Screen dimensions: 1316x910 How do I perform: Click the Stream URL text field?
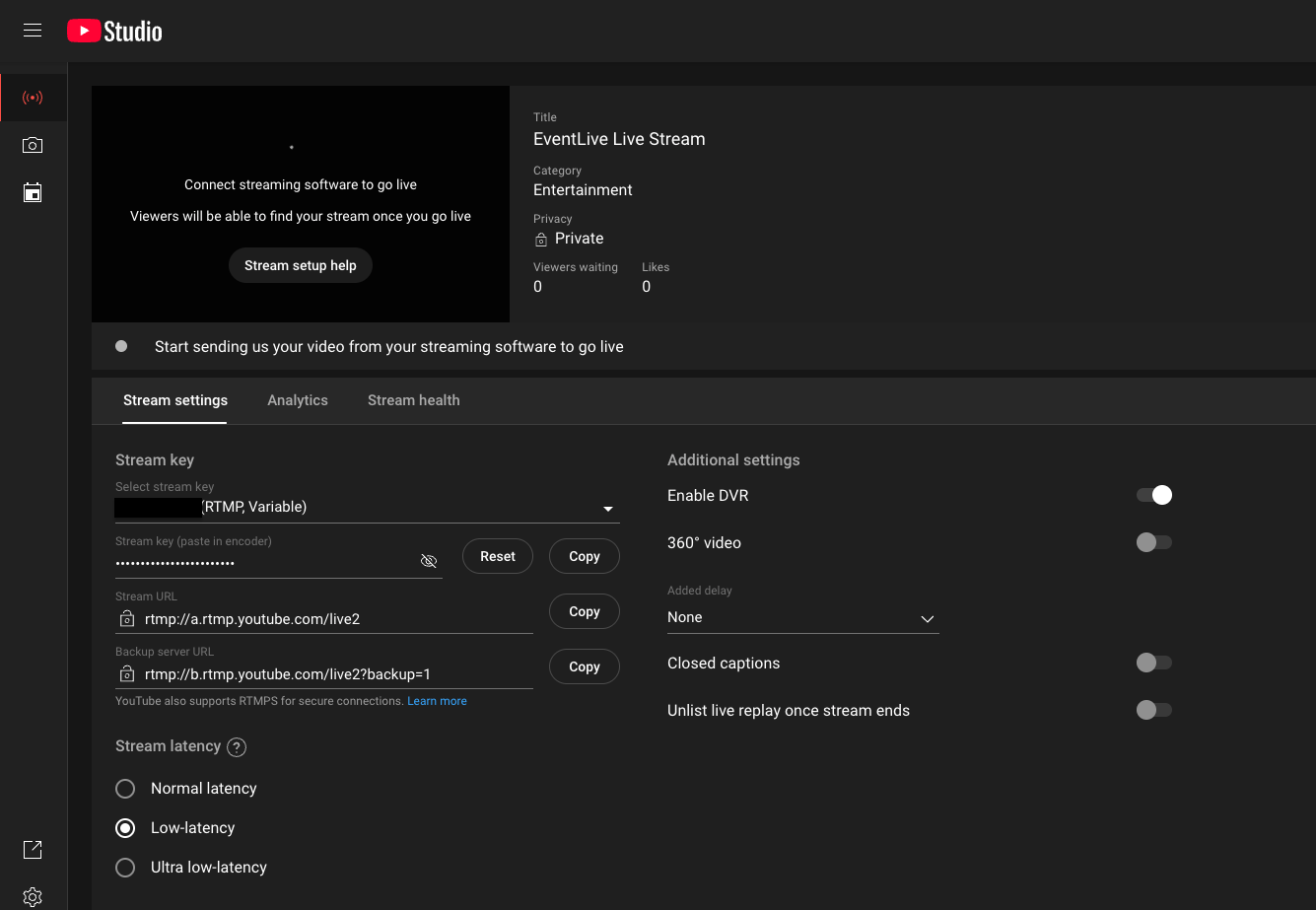click(335, 619)
